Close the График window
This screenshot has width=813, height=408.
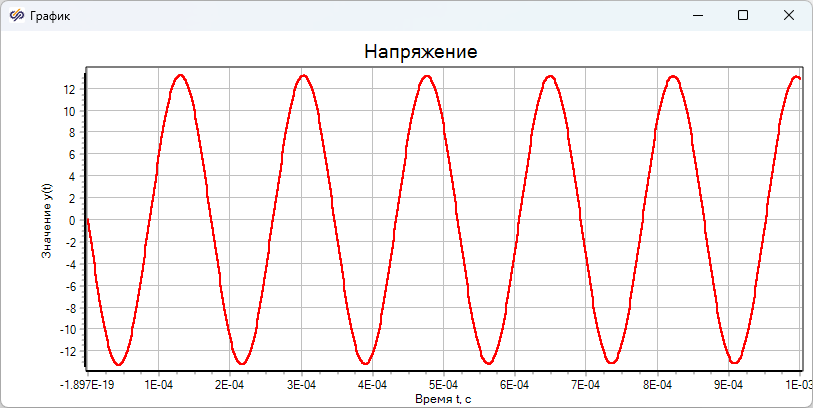pos(789,15)
